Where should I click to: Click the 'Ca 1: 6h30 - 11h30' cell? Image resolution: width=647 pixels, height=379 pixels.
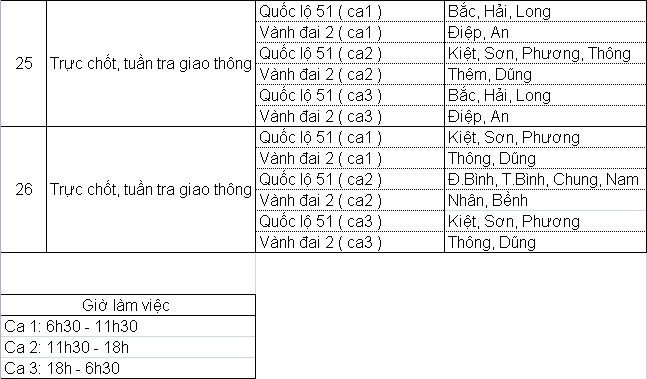tap(128, 326)
